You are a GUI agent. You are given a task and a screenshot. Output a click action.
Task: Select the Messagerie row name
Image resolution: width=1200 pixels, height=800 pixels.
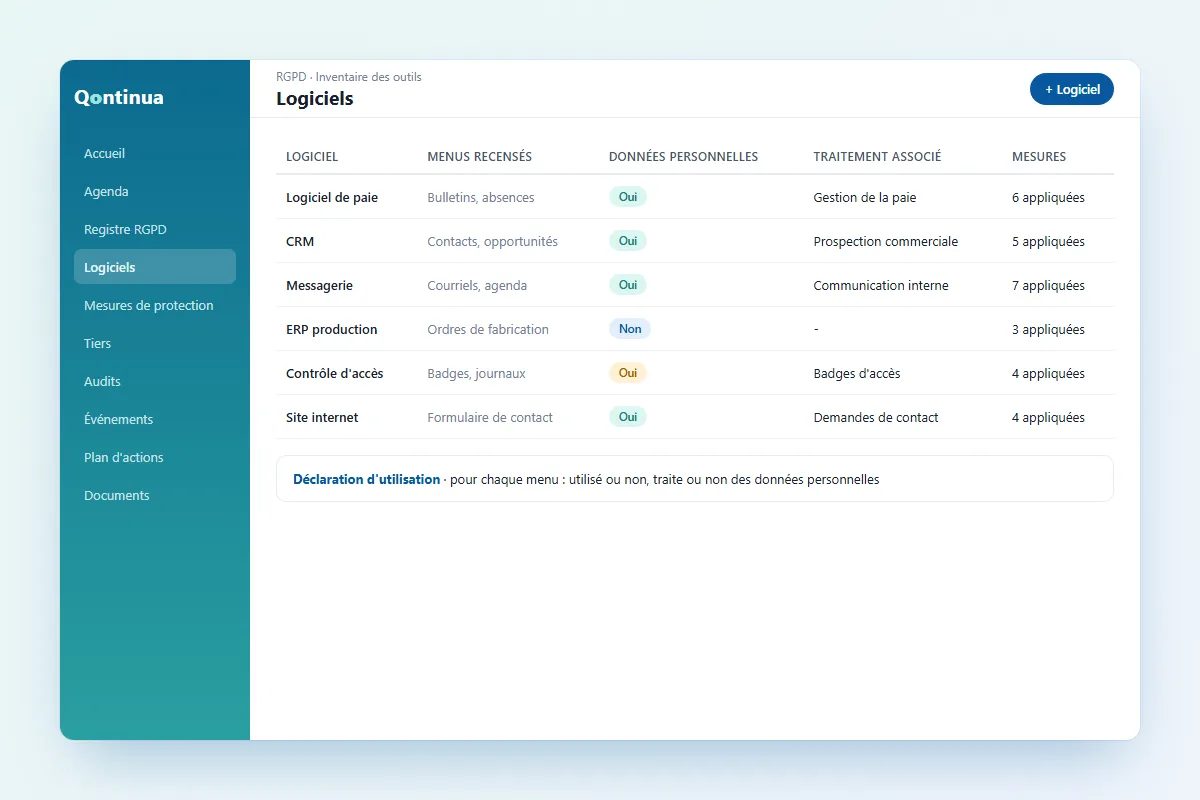tap(319, 286)
